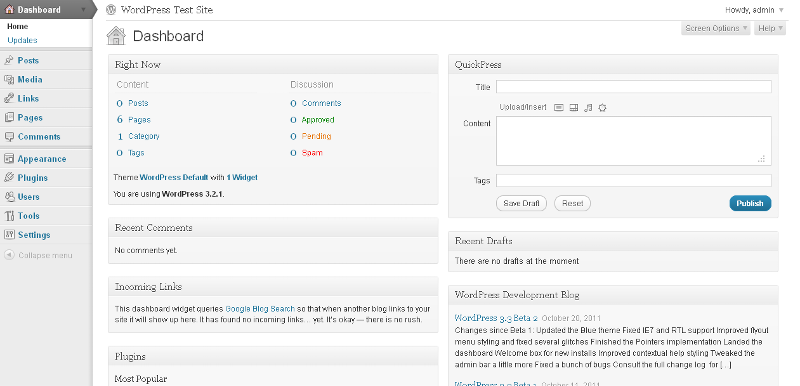800x386 pixels.
Task: Click the Right Now widget header
Action: click(273, 64)
